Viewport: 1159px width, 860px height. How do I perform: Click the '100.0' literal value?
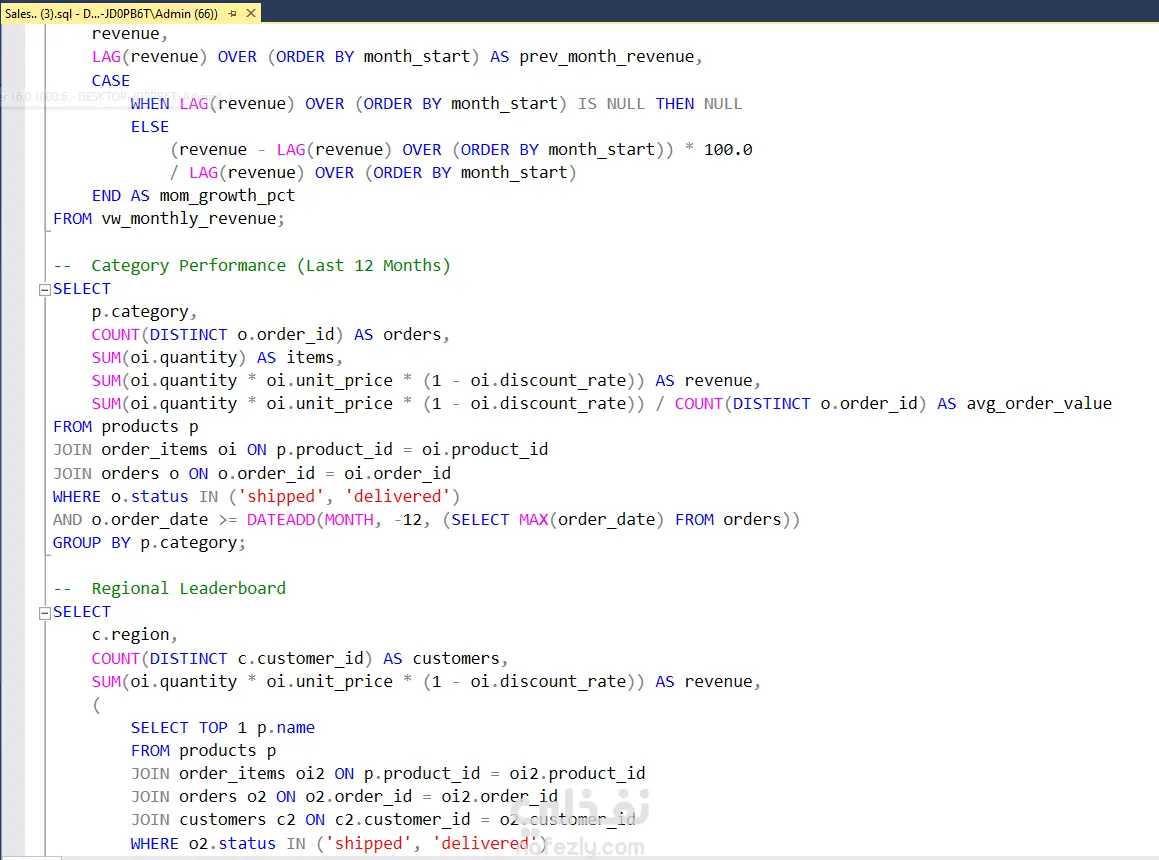point(728,149)
